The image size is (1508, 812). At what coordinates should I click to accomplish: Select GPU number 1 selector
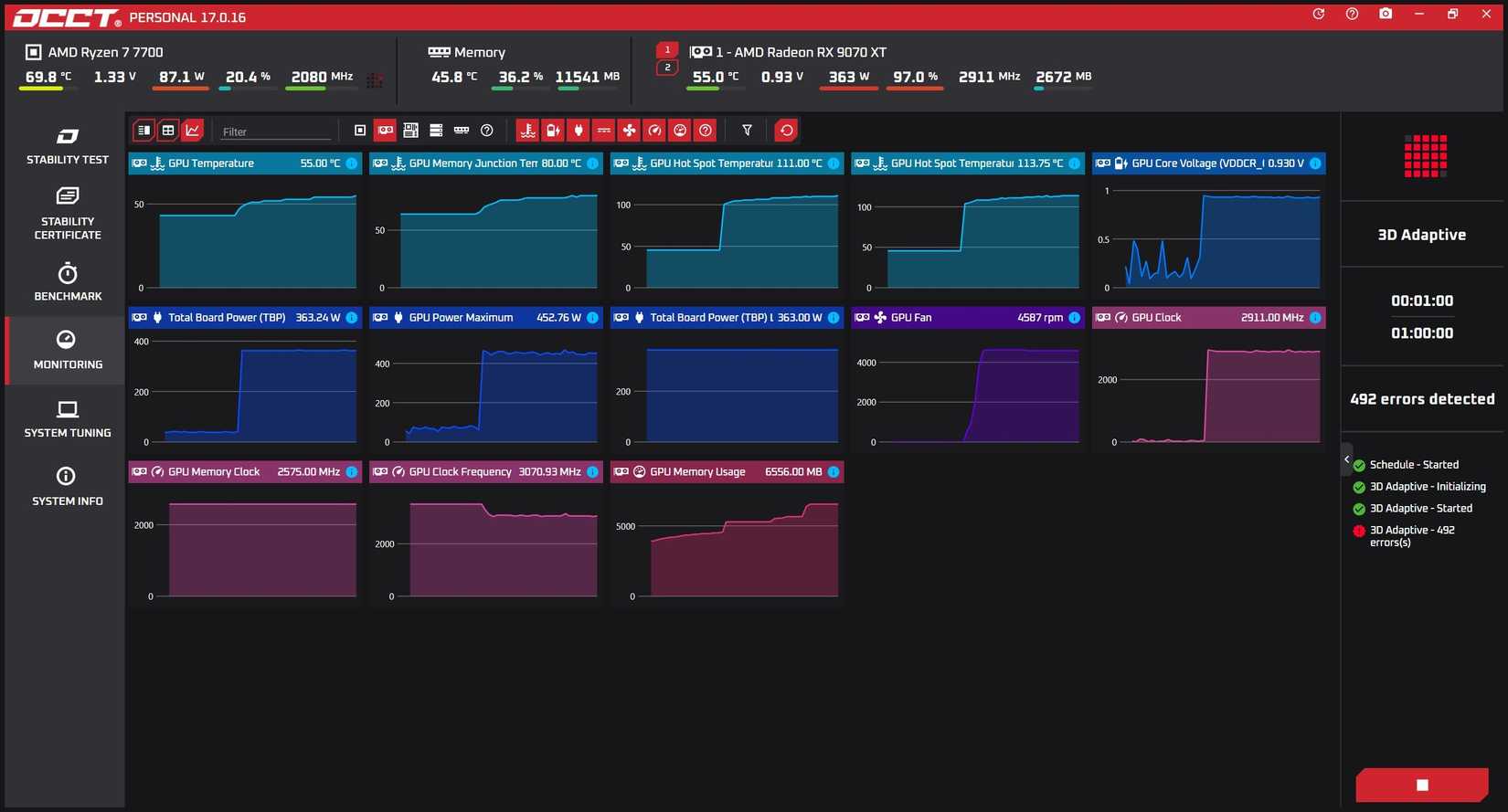[x=667, y=50]
